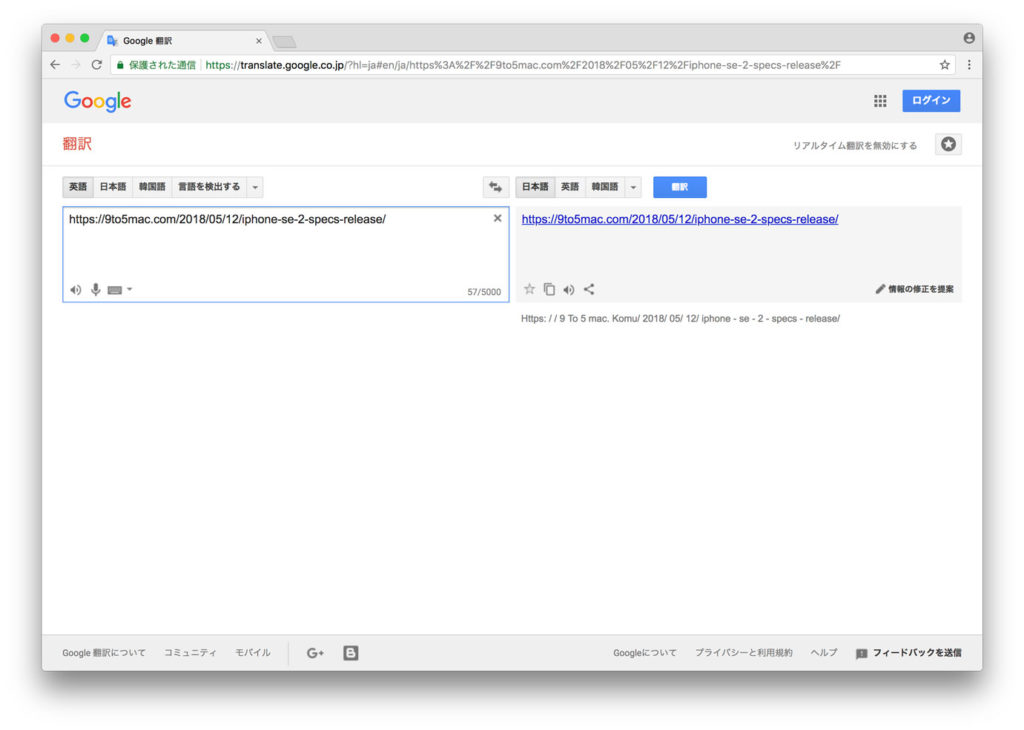Image resolution: width=1024 pixels, height=730 pixels.
Task: Open input tools keyboard dropdown arrow
Action: (129, 289)
